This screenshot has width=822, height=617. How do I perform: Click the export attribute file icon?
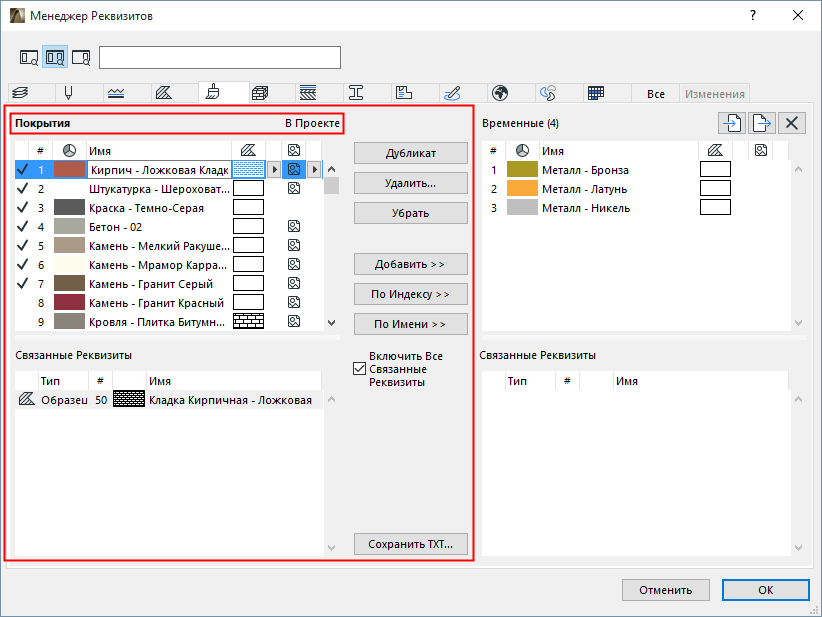pos(762,123)
